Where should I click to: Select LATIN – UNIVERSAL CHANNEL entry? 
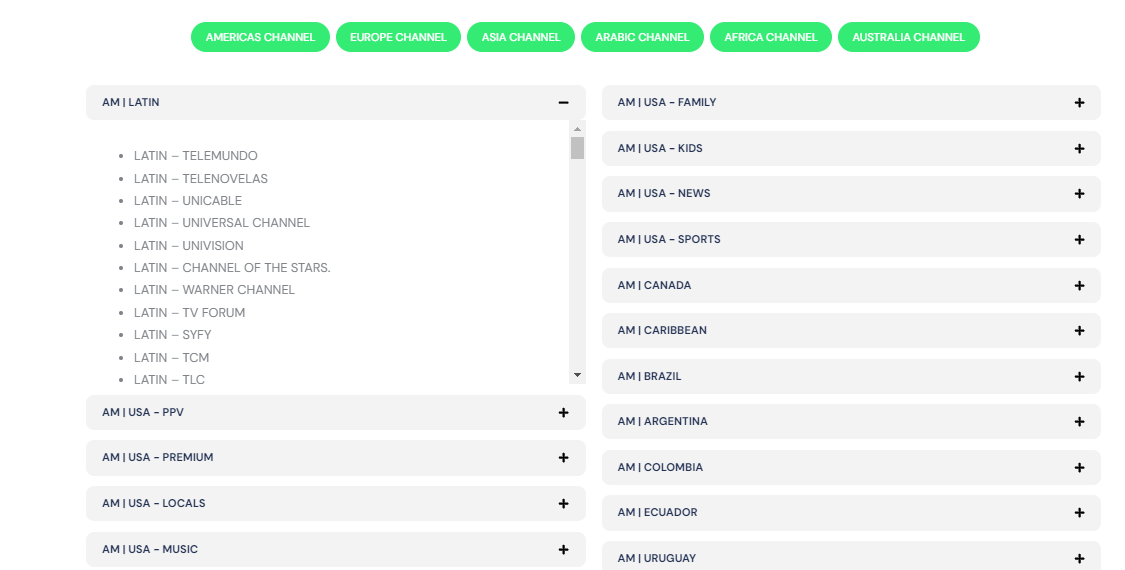(x=222, y=223)
